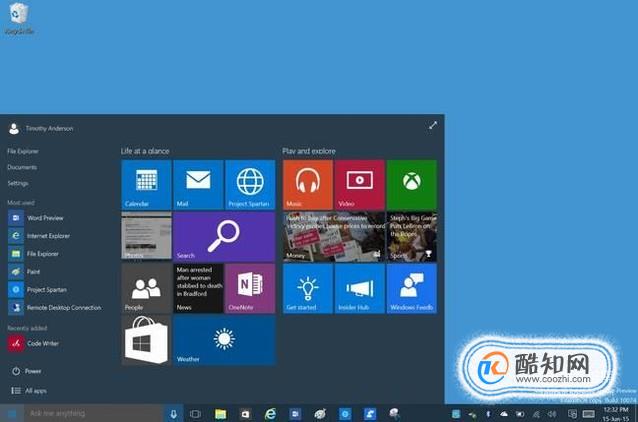Click the Start button on taskbar
This screenshot has height=422, width=638.
(12, 413)
